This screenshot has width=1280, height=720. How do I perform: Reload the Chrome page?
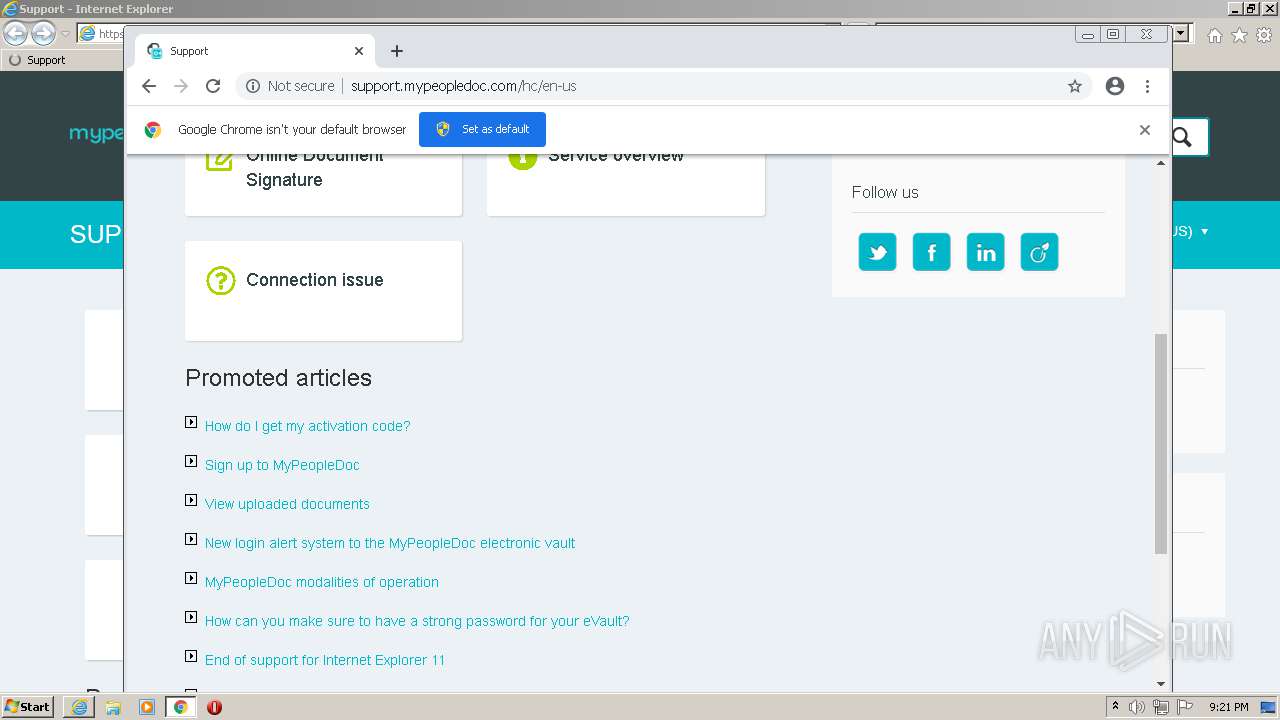(213, 86)
